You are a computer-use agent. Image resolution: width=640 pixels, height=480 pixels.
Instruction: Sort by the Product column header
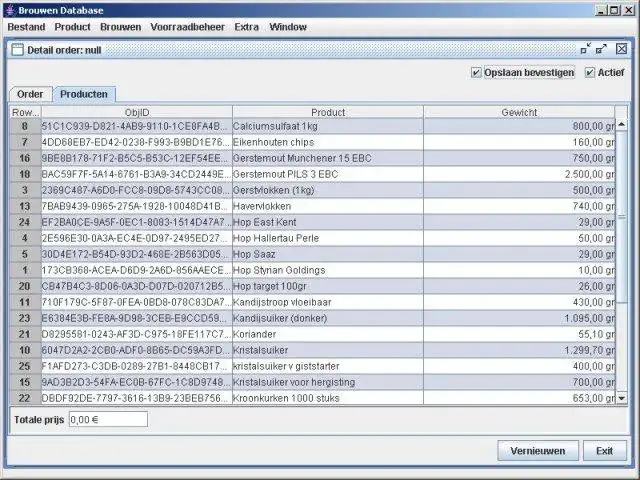328,112
